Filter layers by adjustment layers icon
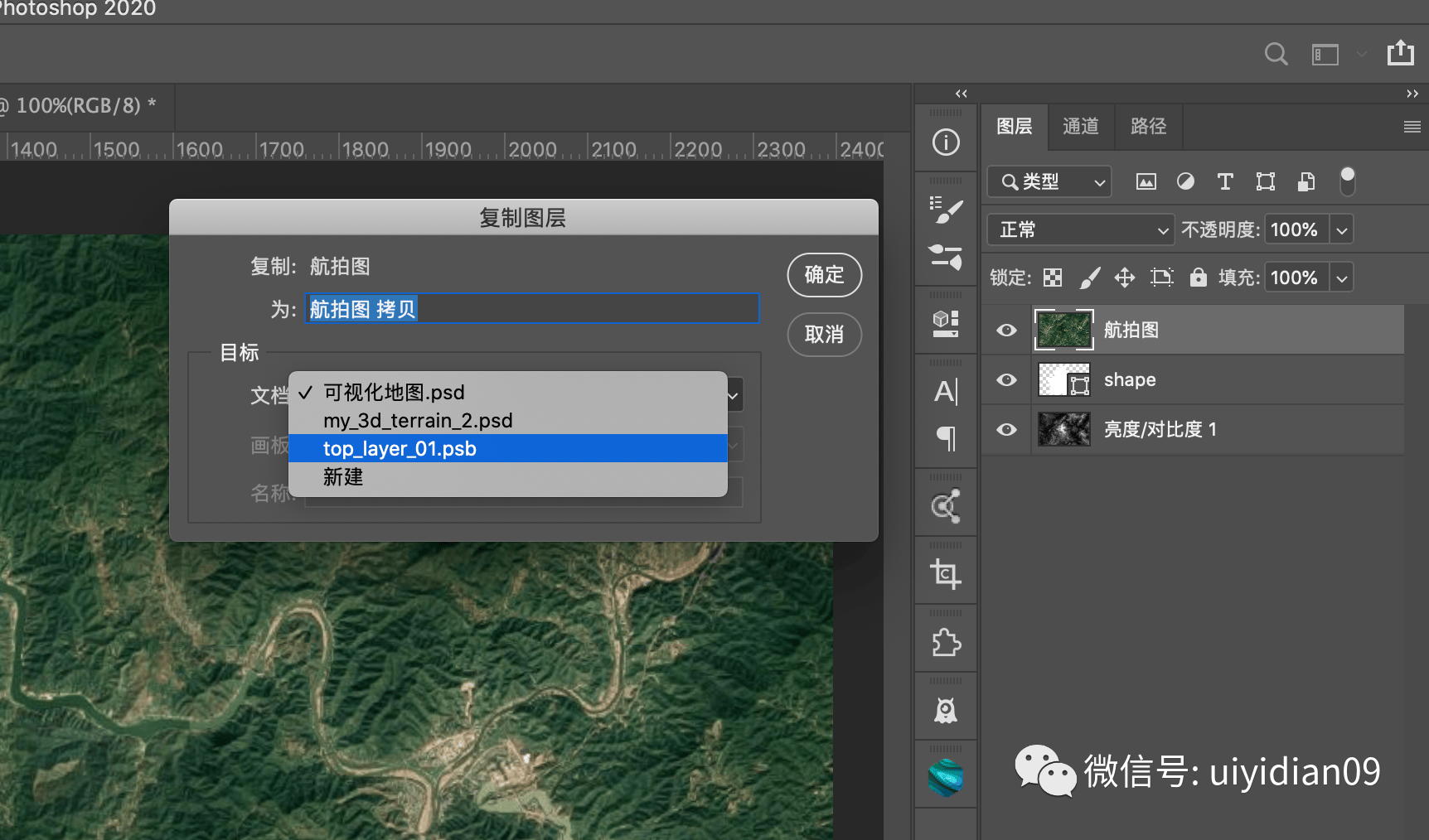The image size is (1429, 840). (x=1185, y=181)
